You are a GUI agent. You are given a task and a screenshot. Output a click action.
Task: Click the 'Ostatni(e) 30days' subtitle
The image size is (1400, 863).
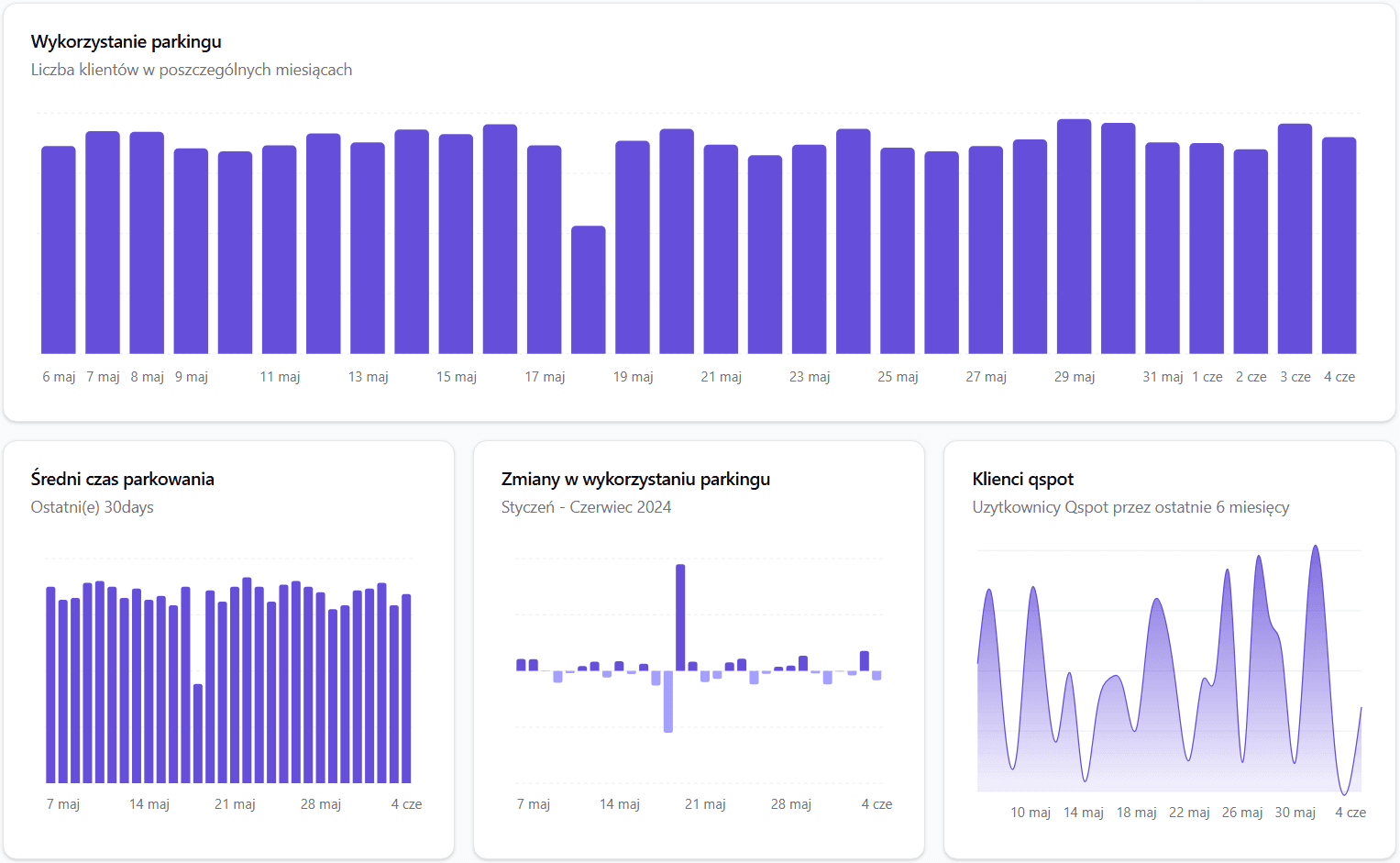pos(93,507)
